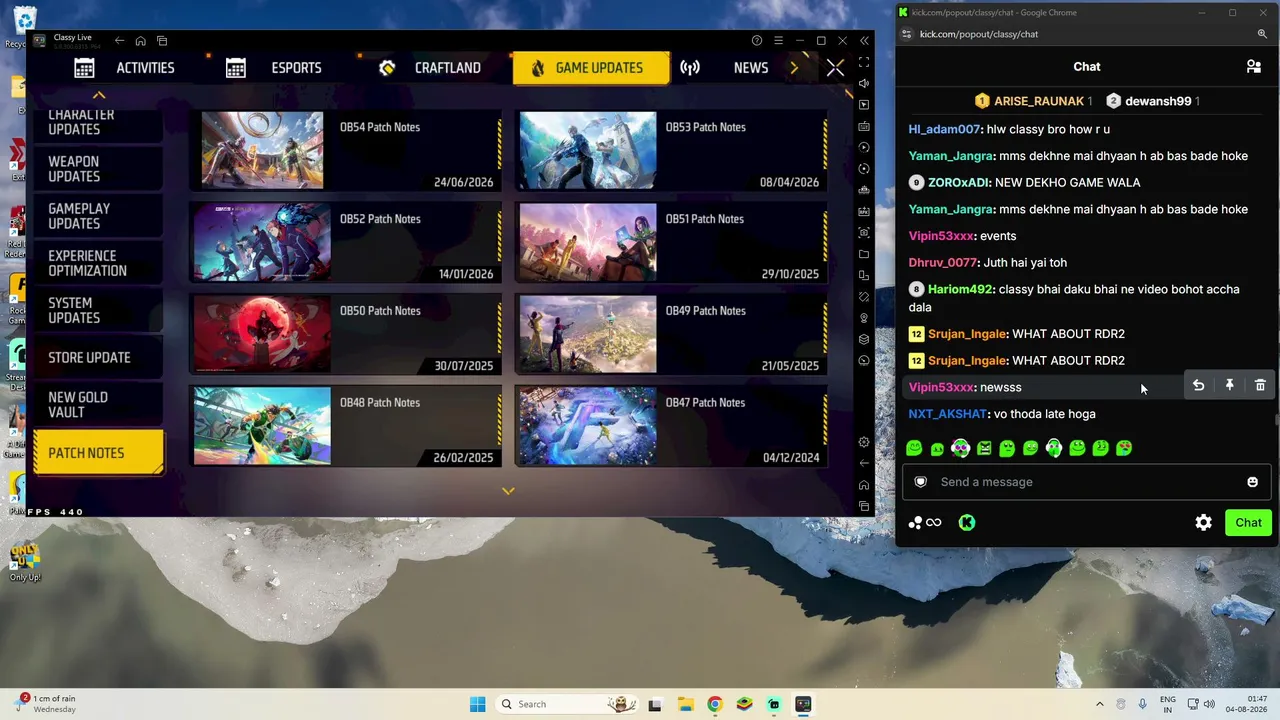Open BlueStacks icon on taskbar
This screenshot has height=720, width=1280.
pos(744,704)
